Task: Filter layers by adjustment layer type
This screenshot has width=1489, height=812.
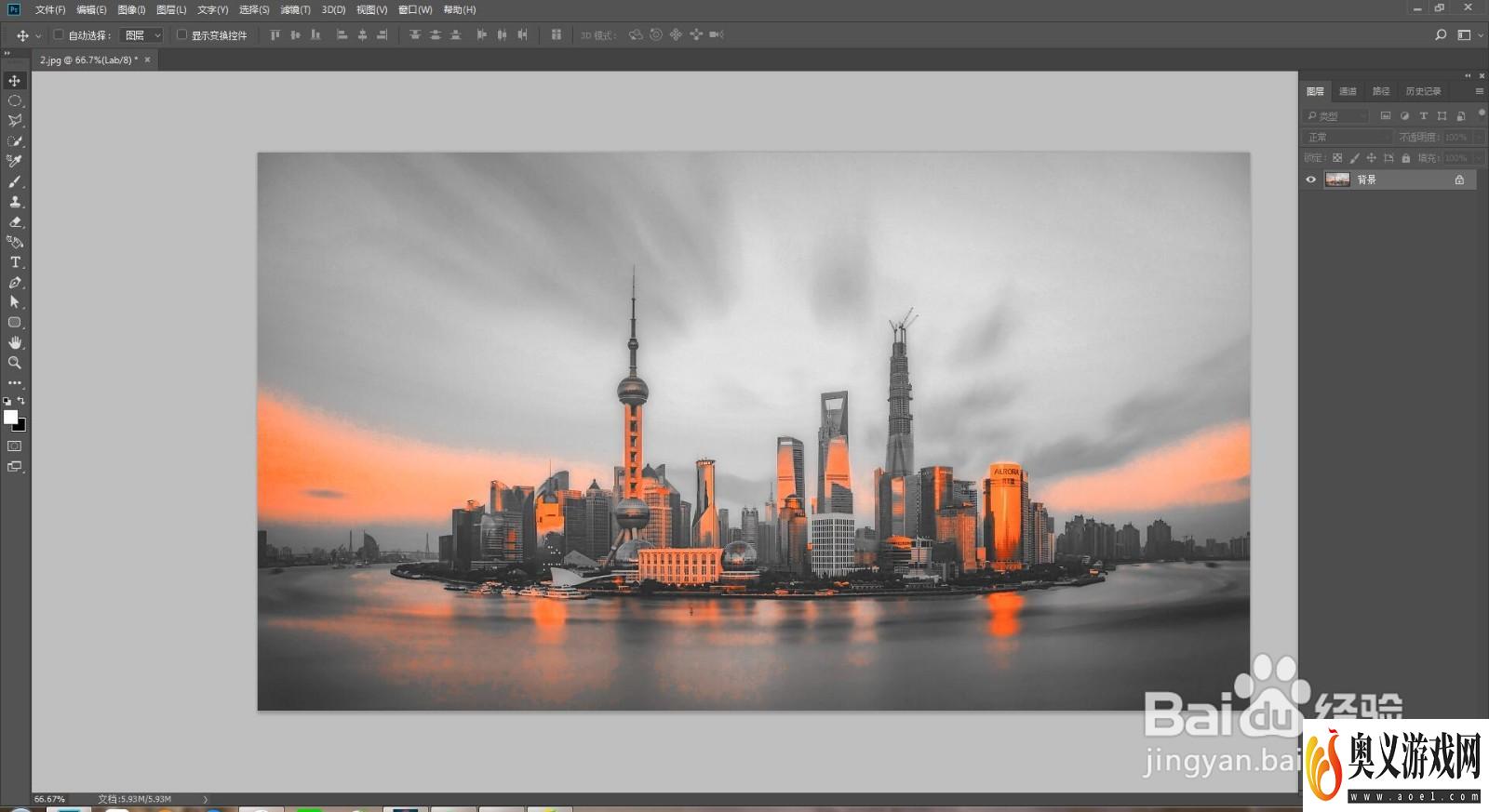Action: click(x=1404, y=115)
